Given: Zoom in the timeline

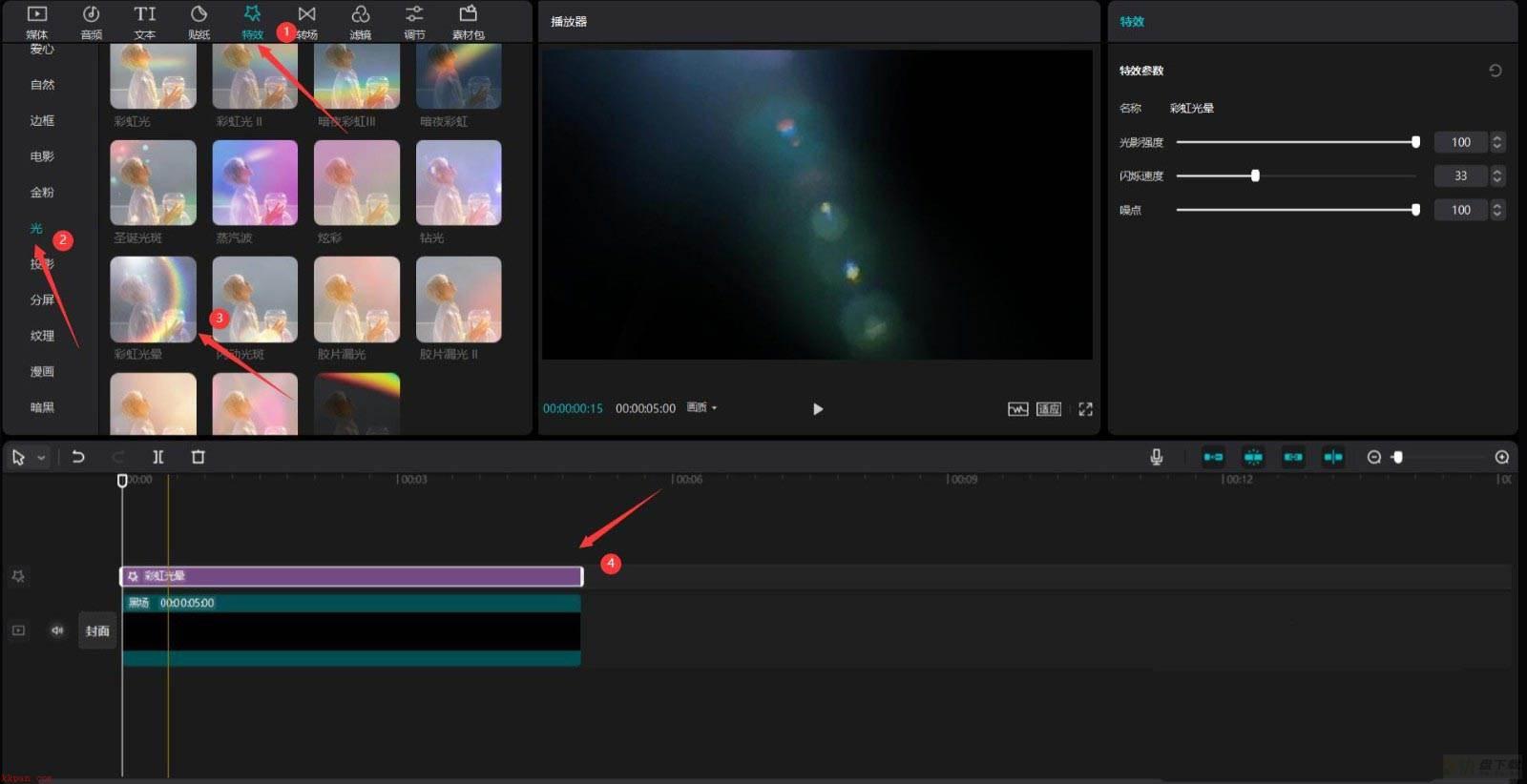Looking at the screenshot, I should coord(1502,457).
